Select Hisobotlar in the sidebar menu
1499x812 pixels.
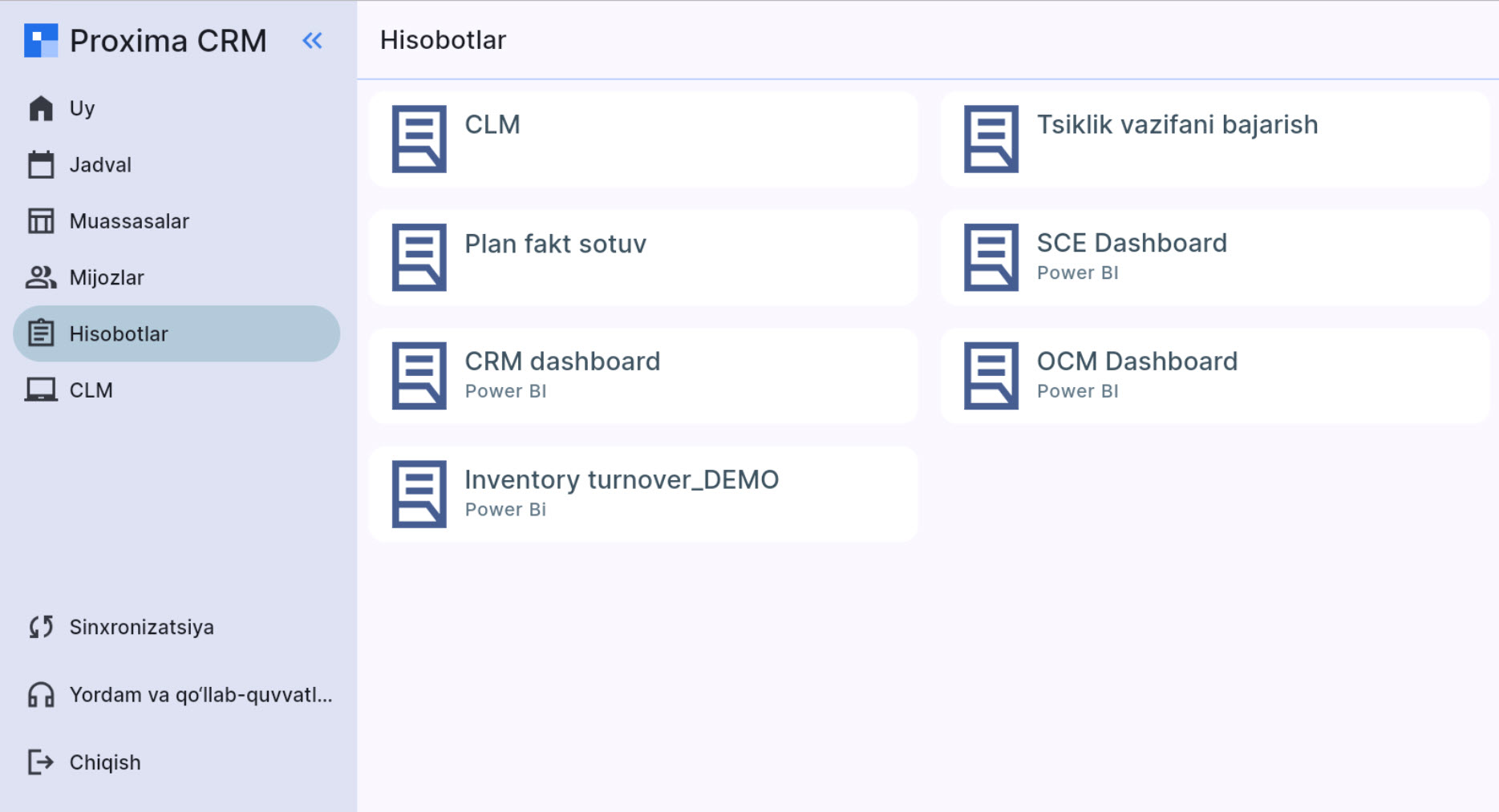coord(119,333)
